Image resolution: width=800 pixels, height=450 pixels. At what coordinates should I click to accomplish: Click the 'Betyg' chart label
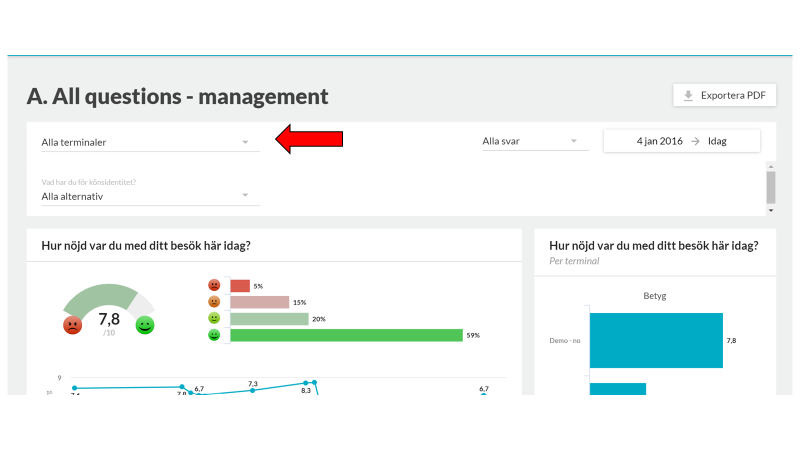pos(655,295)
